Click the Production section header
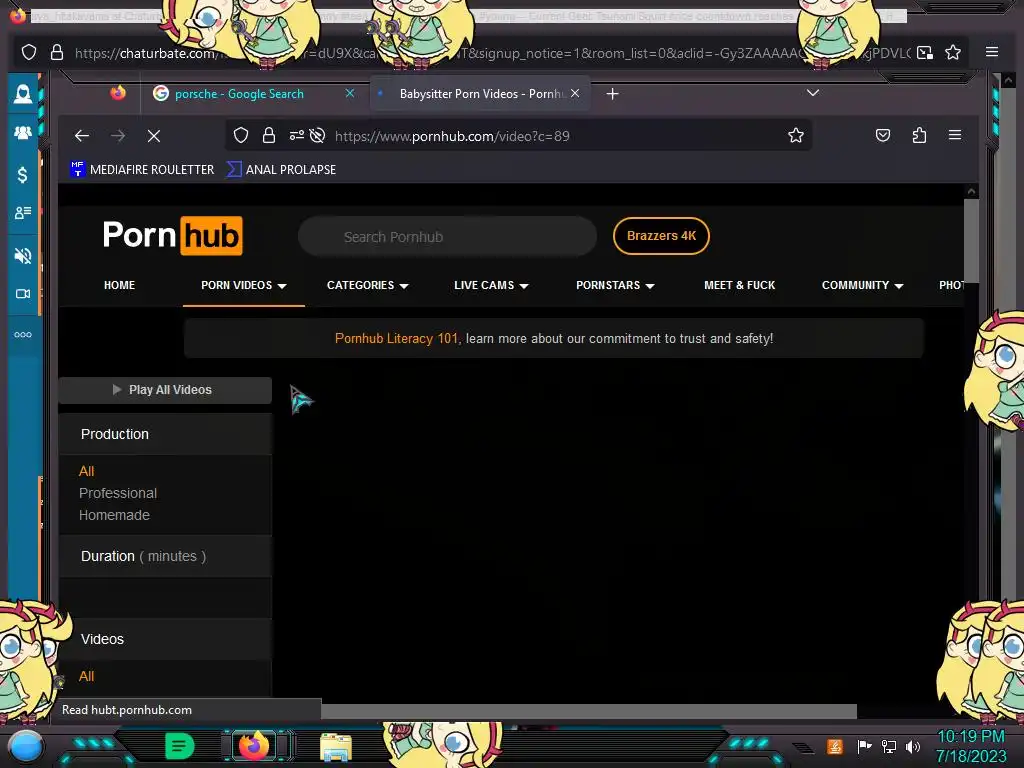Screen dimensions: 1024x768 165,434
